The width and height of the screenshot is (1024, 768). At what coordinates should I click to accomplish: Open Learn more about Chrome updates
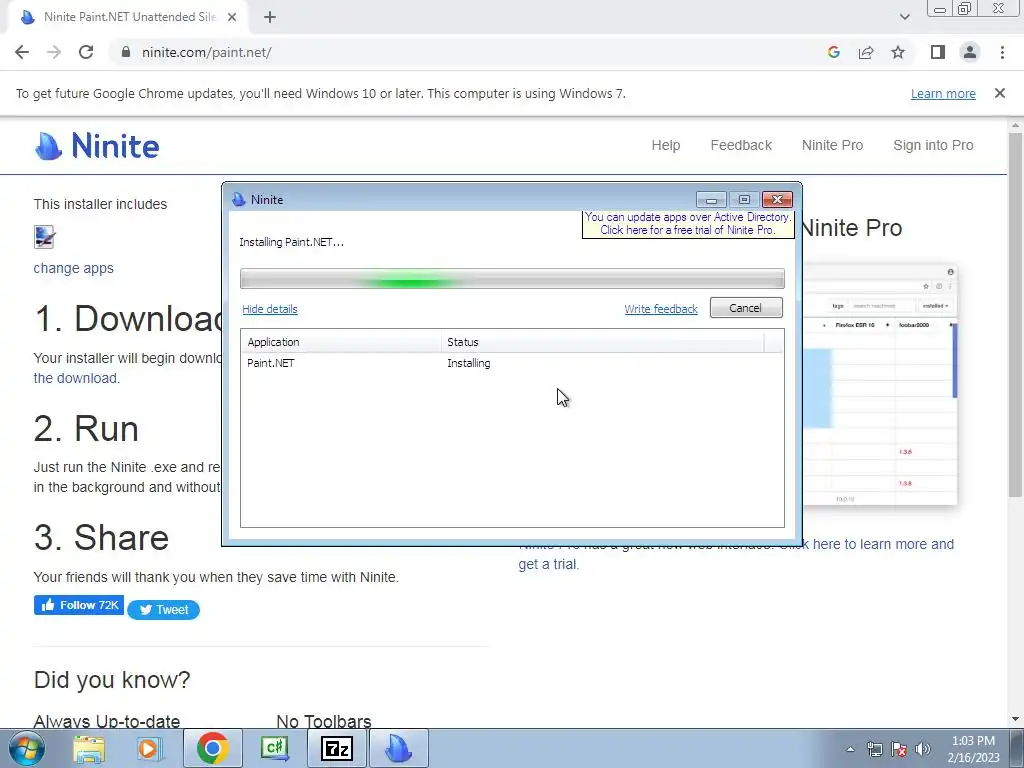pos(943,93)
